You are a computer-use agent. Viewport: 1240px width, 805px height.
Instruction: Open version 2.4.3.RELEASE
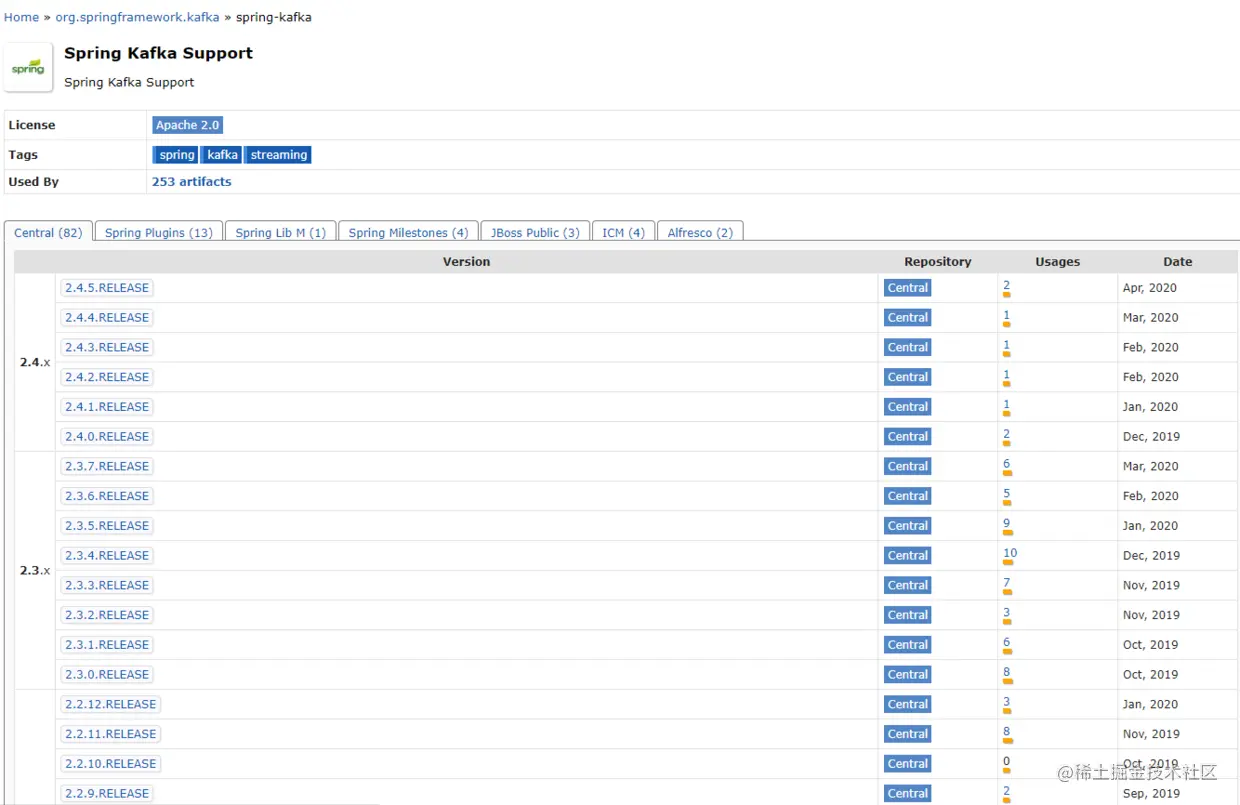pos(107,347)
